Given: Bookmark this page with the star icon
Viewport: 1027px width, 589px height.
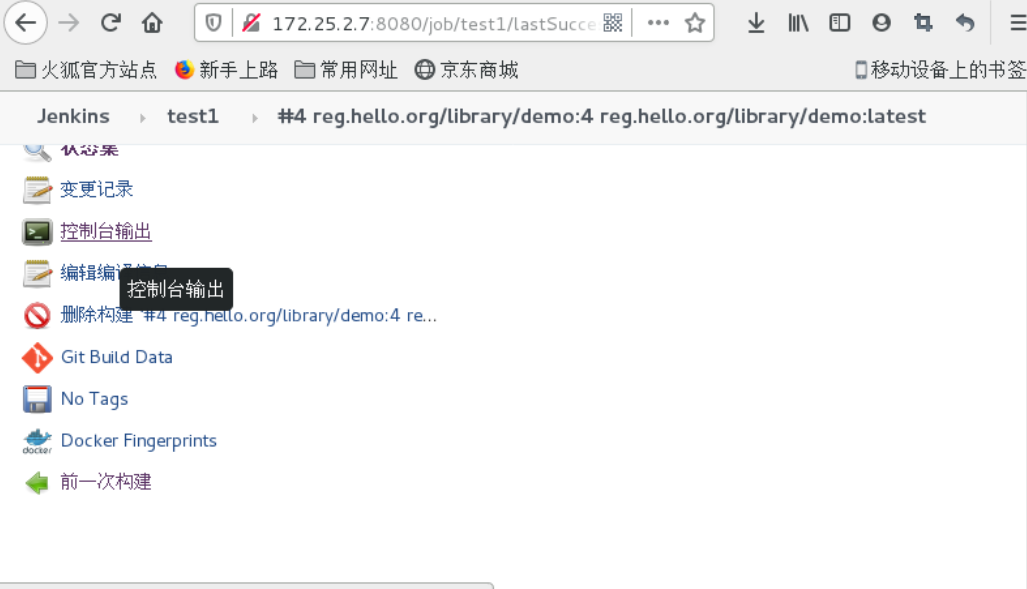Looking at the screenshot, I should coord(694,23).
